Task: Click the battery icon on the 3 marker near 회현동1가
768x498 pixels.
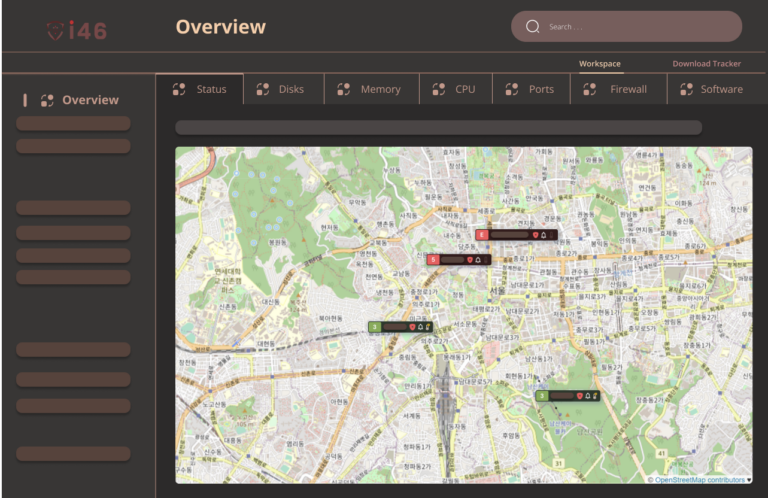Action: point(595,396)
